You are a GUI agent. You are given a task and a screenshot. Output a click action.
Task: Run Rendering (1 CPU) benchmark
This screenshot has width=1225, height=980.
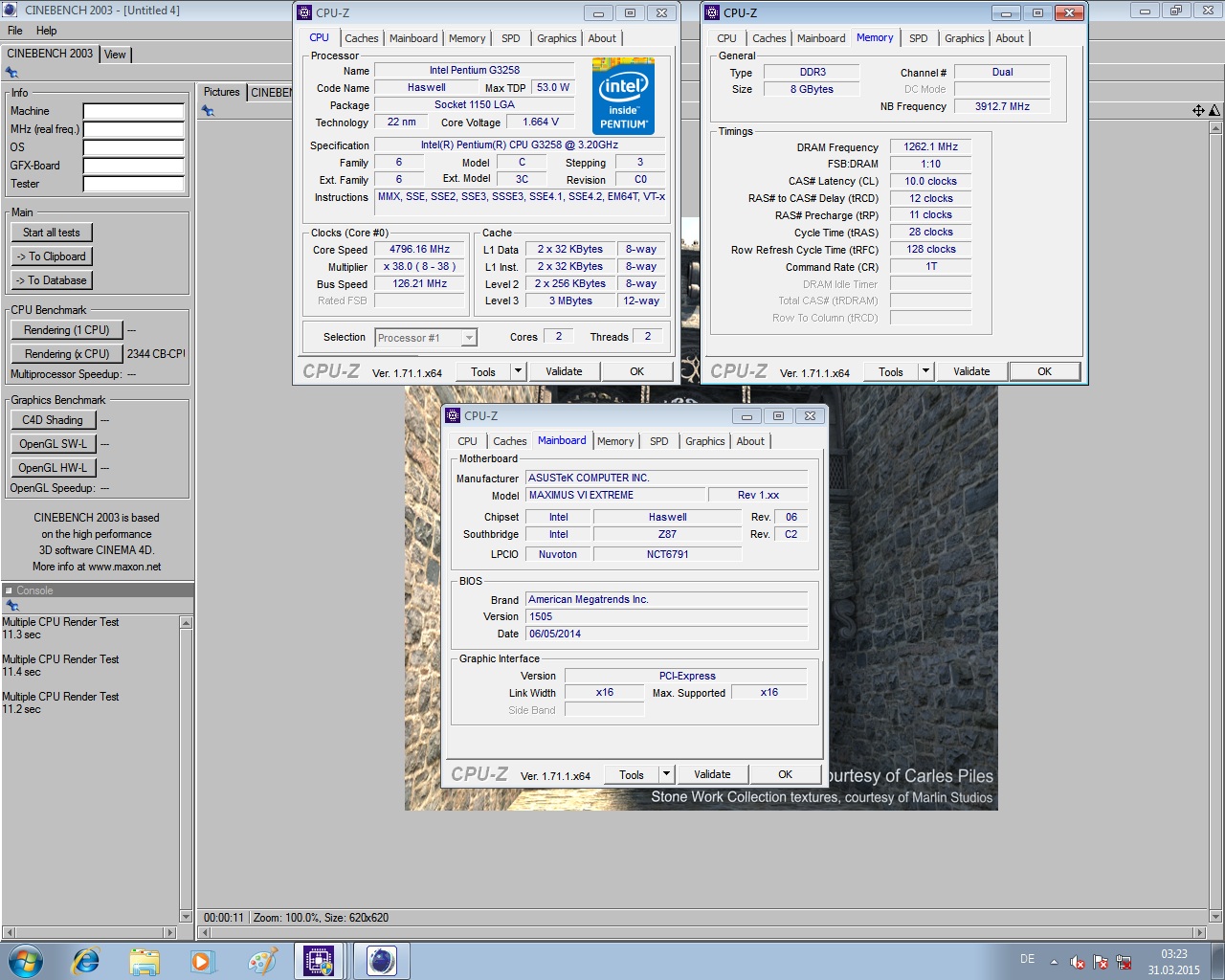tap(67, 330)
